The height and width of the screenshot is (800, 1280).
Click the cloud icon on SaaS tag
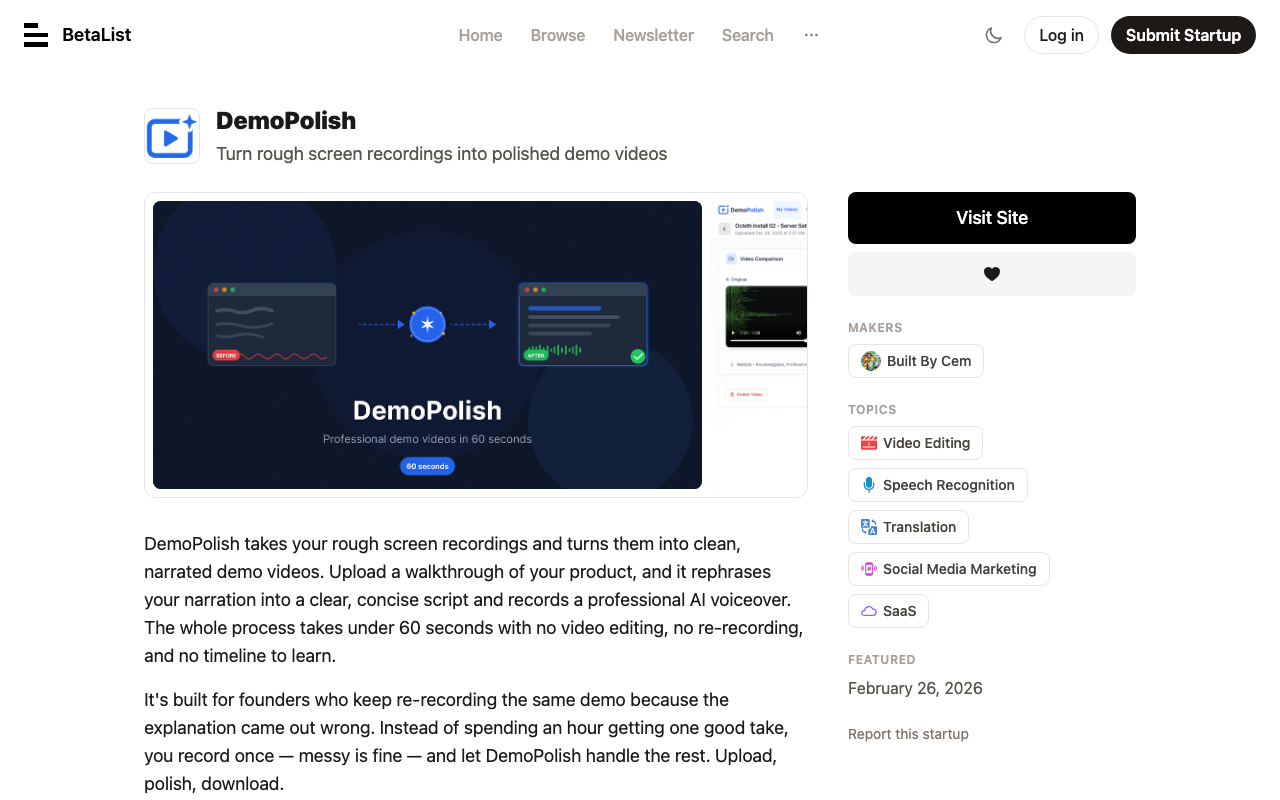[869, 611]
